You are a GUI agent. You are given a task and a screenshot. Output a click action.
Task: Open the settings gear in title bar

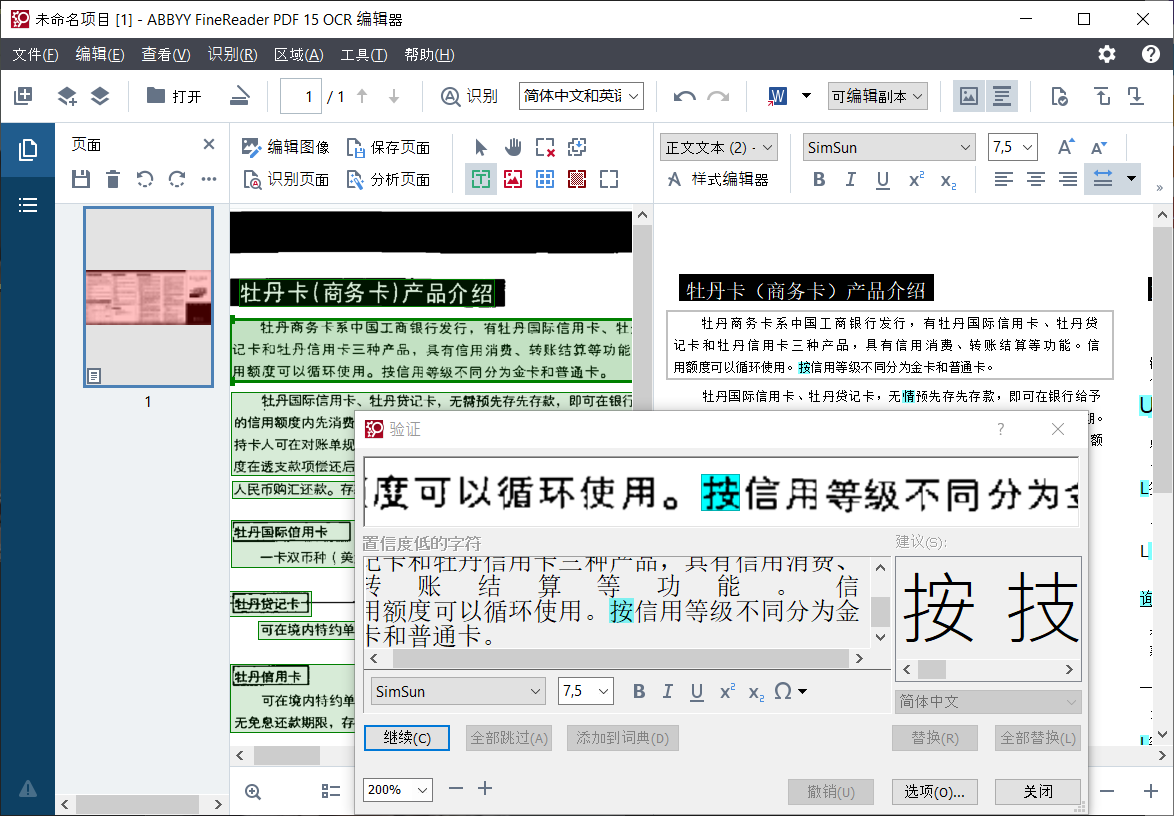tap(1107, 54)
